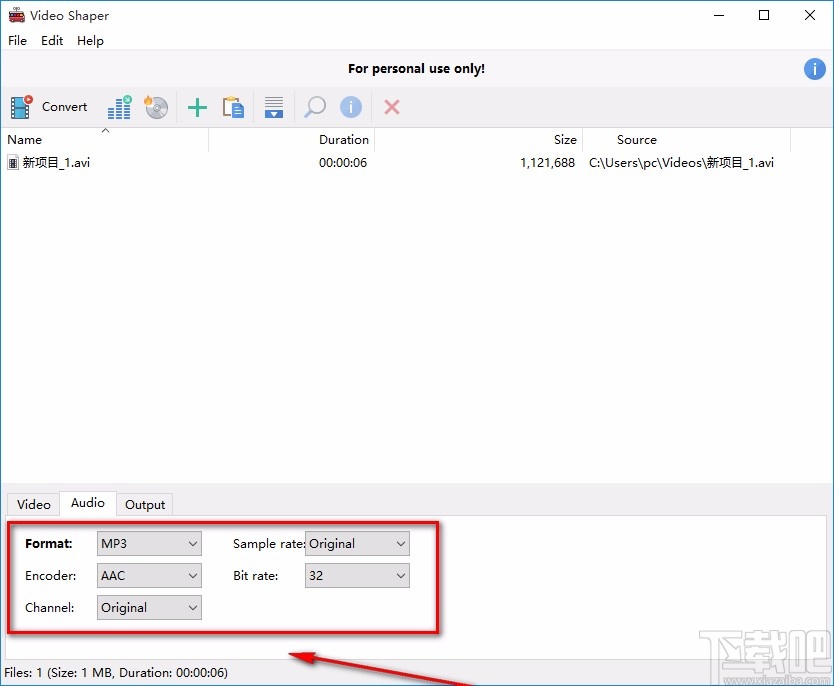Click the Convert button label
This screenshot has height=686, width=834.
coord(64,107)
